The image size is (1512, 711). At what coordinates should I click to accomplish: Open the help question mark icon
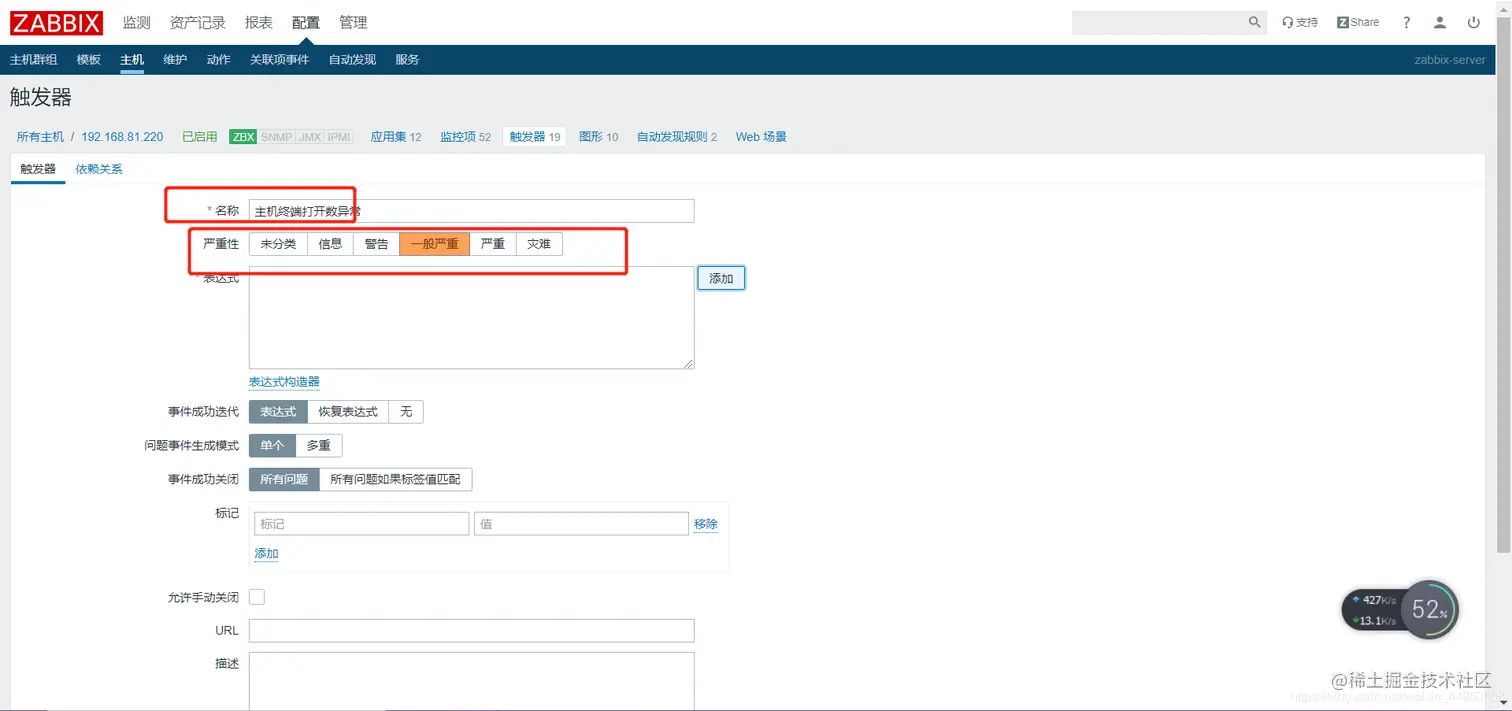pos(1406,22)
